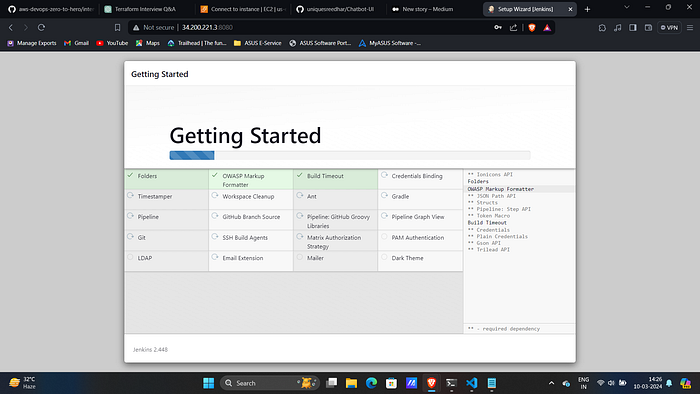This screenshot has height=394, width=700.
Task: Open the Trailhead bookmark
Action: 197,43
